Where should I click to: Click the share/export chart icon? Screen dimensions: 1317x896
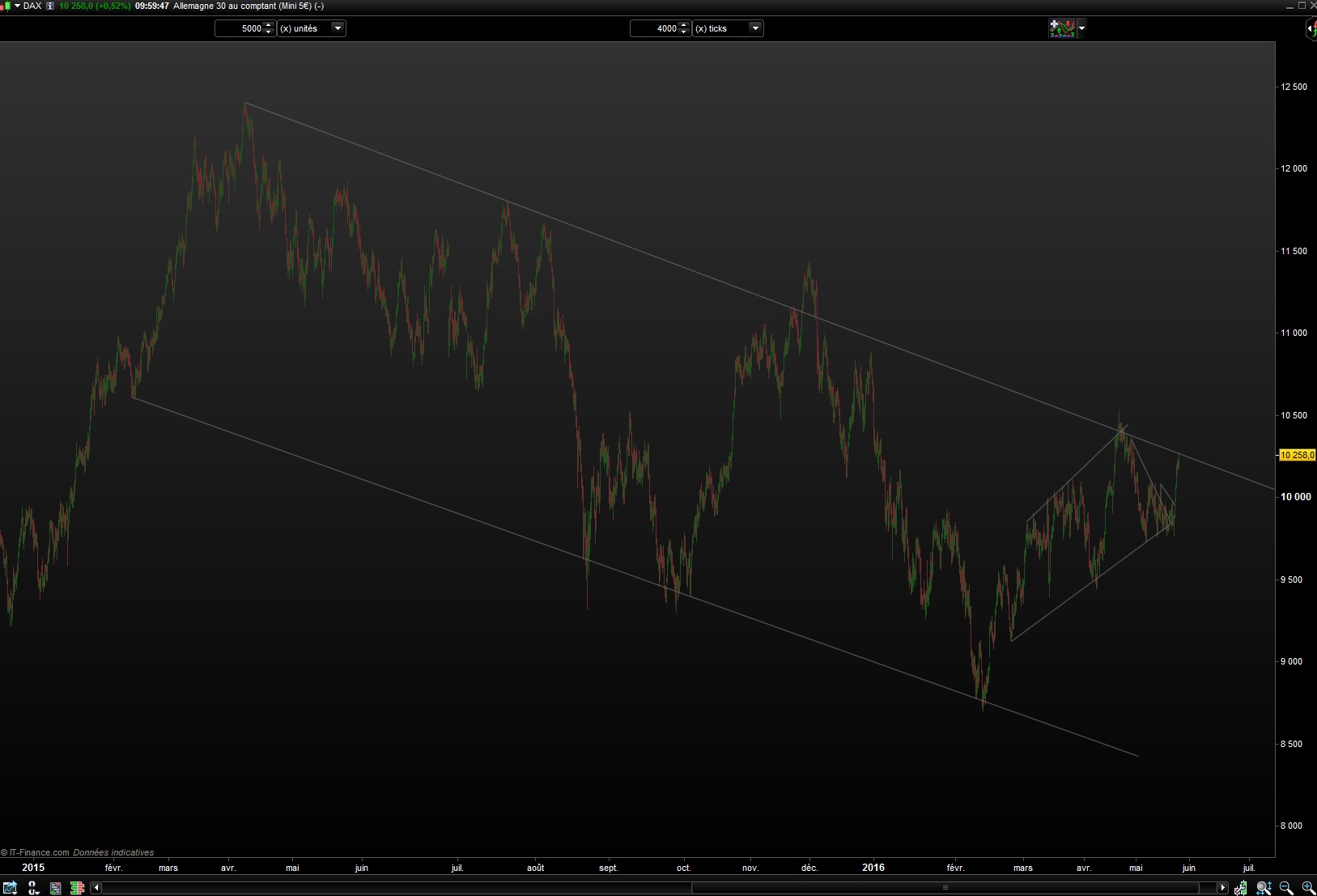coord(10,888)
